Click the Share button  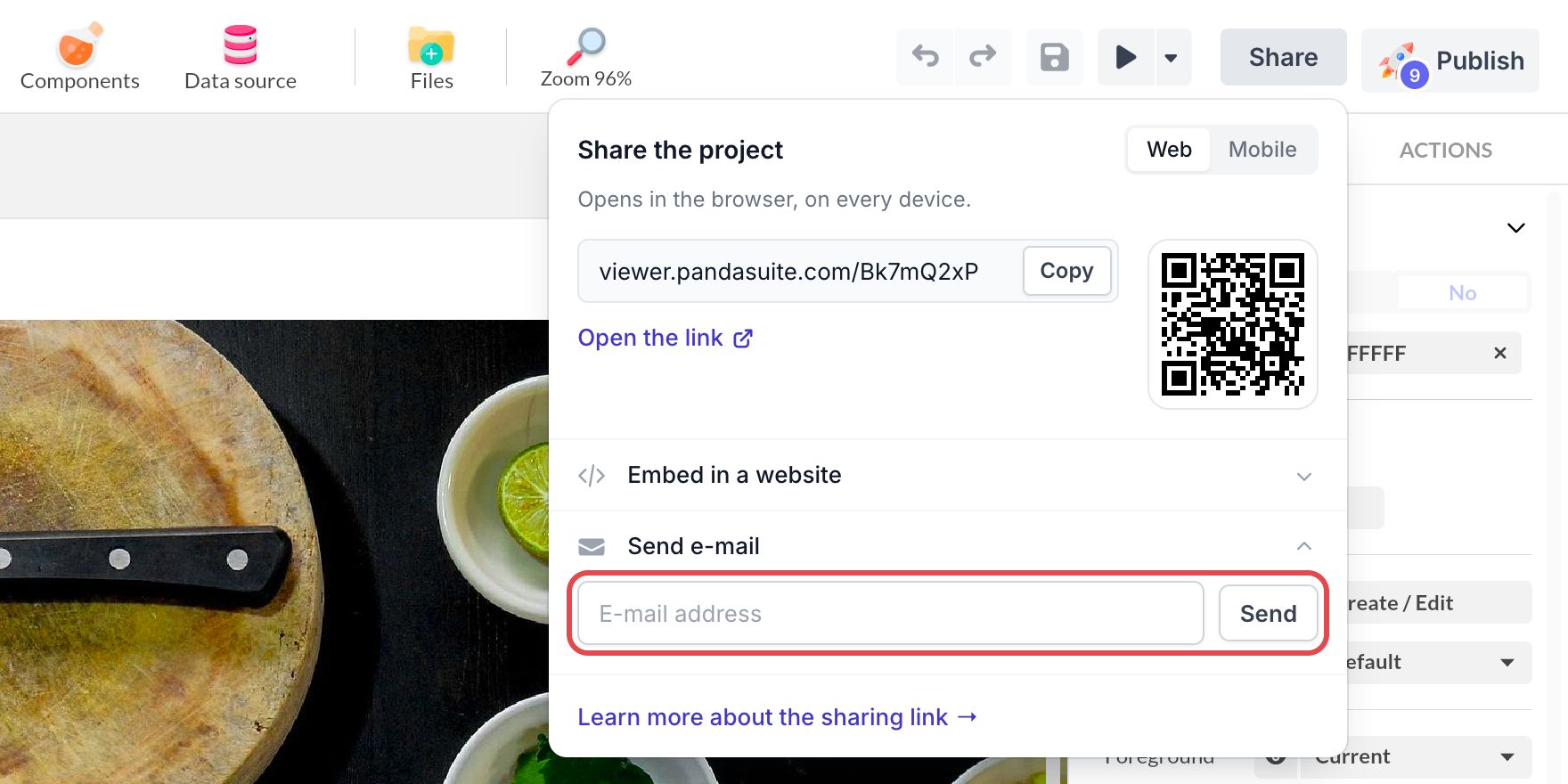click(x=1283, y=57)
